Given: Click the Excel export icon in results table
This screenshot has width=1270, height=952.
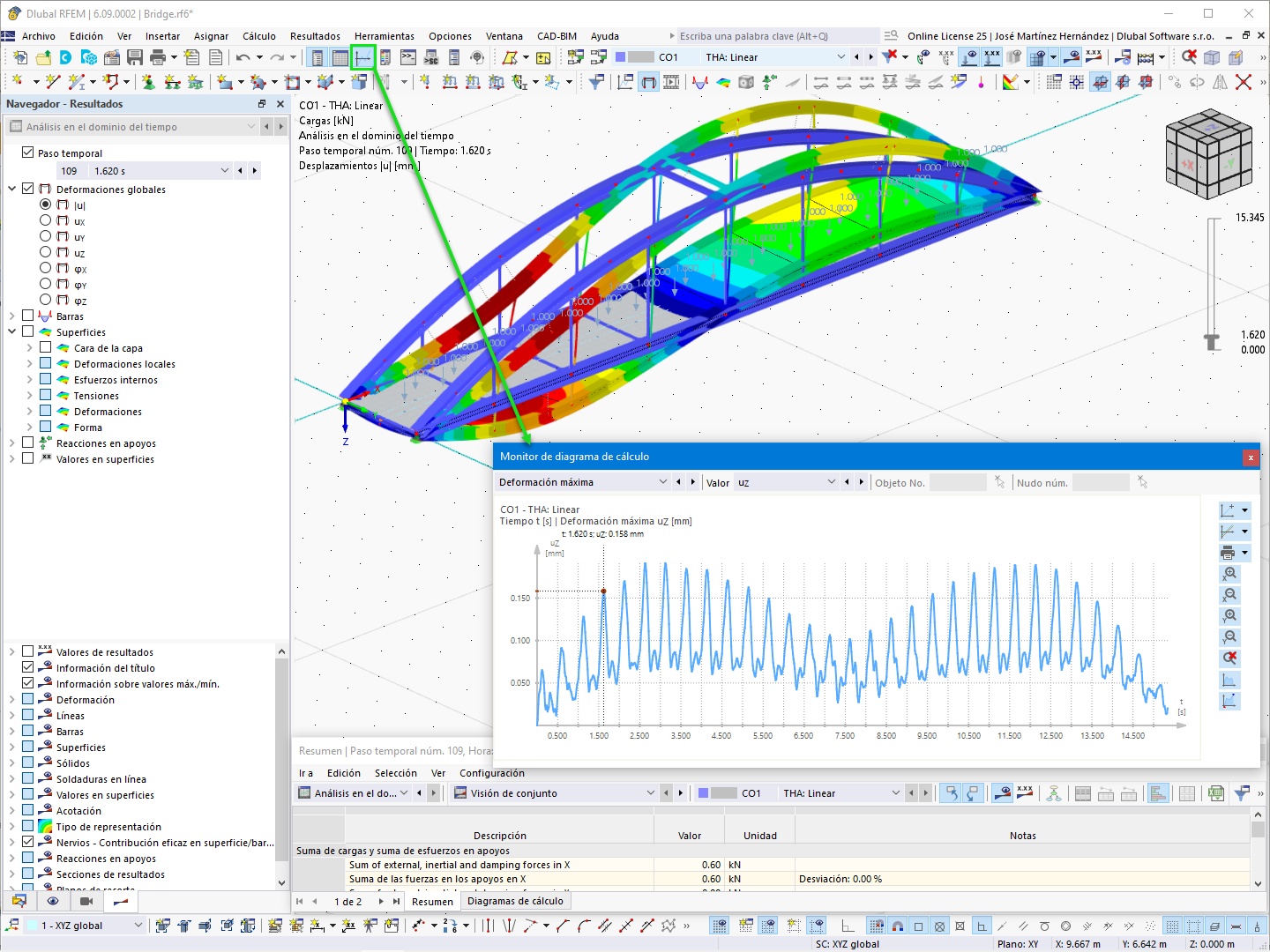Looking at the screenshot, I should click(1216, 793).
